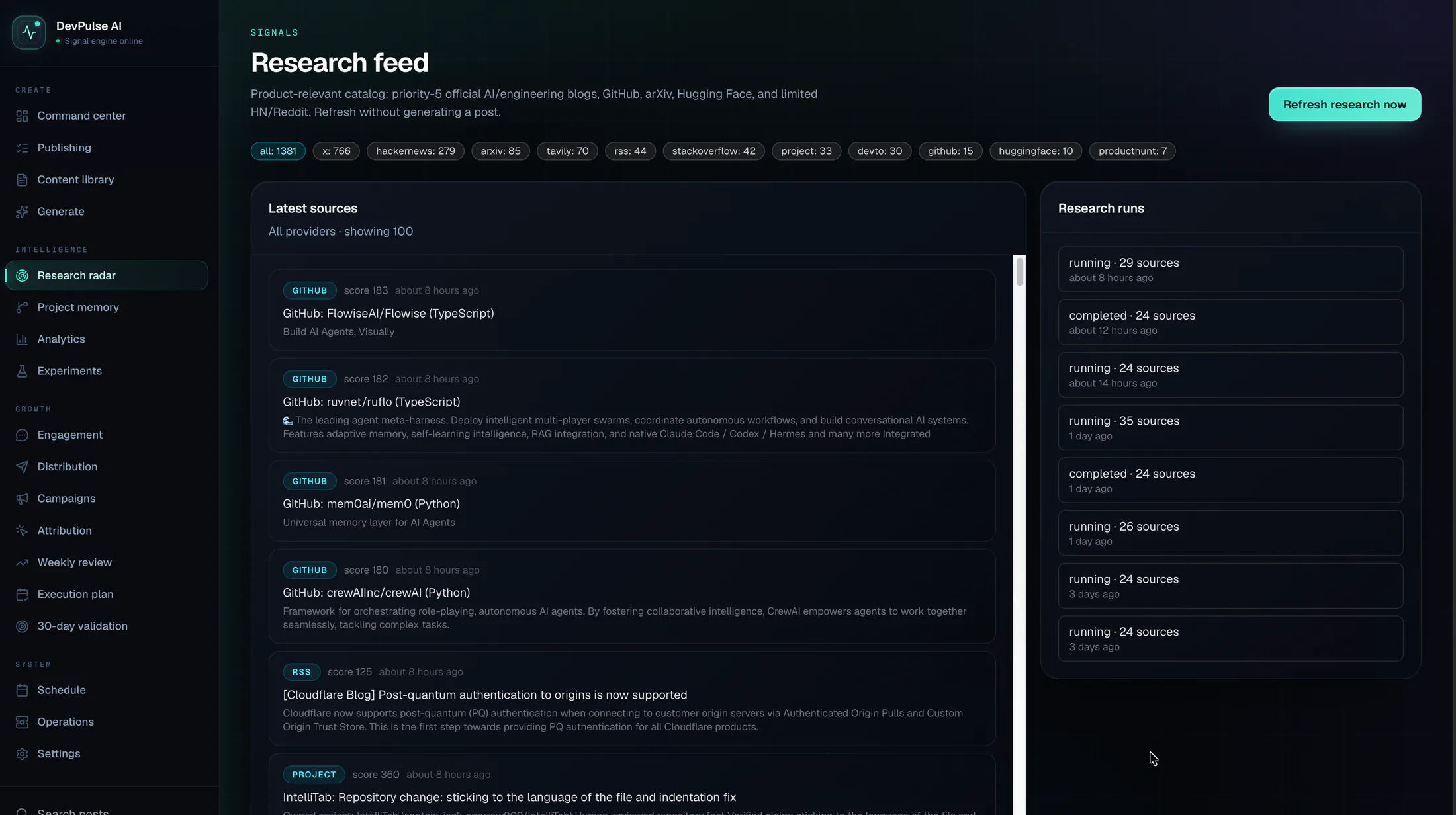Click Refresh research now button
The image size is (1456, 815).
pyautogui.click(x=1345, y=105)
